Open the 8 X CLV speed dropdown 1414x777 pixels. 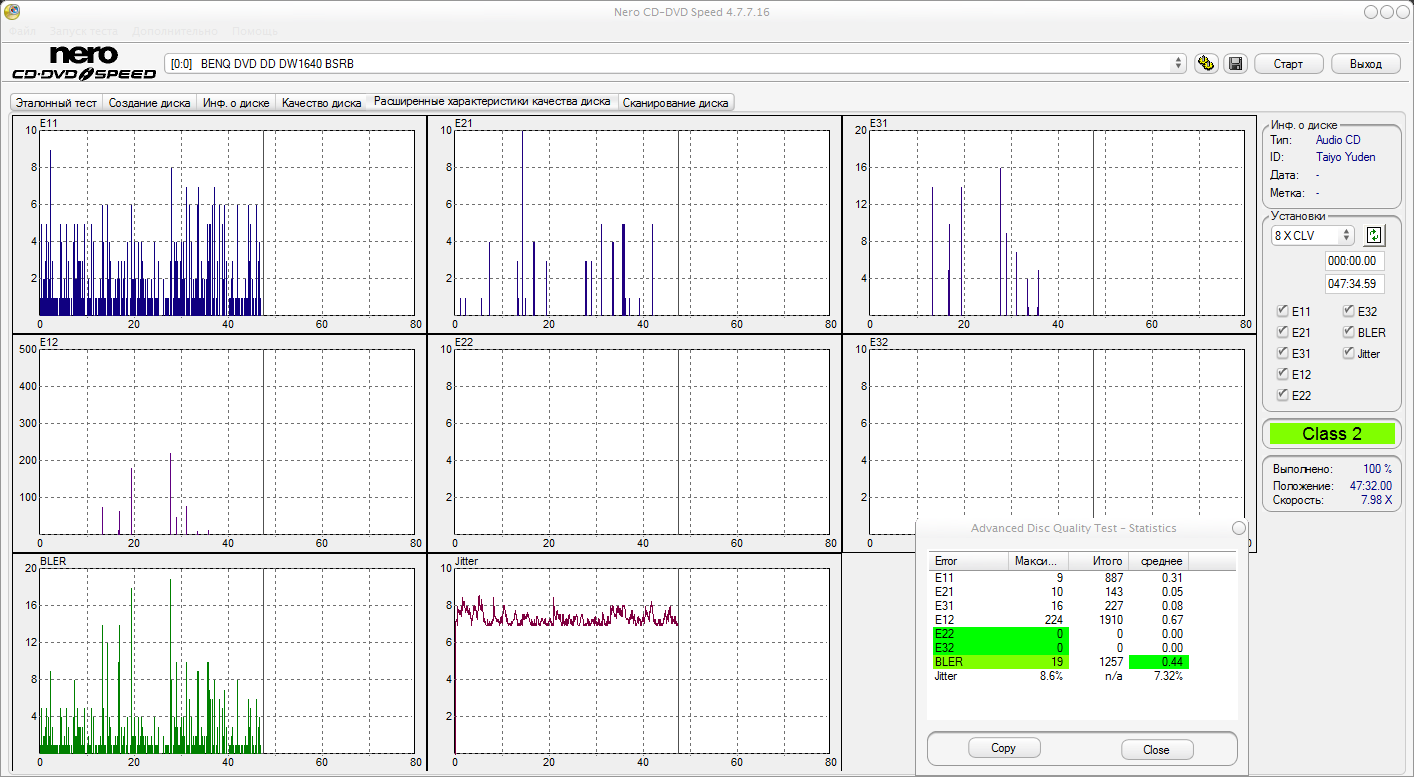[1312, 236]
